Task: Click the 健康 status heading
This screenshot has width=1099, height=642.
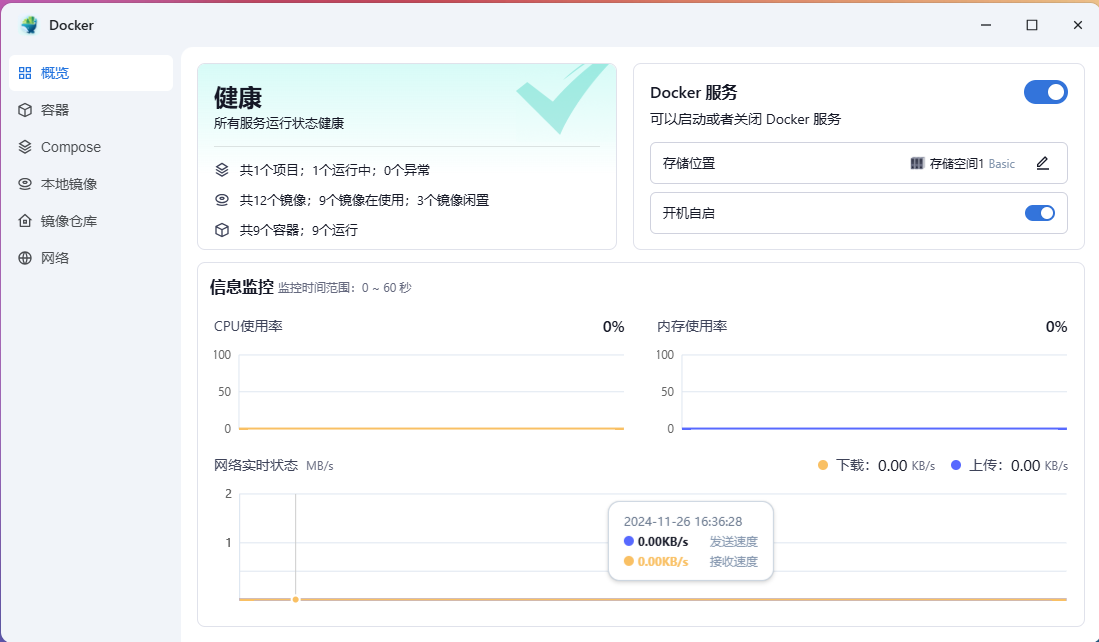Action: (238, 98)
